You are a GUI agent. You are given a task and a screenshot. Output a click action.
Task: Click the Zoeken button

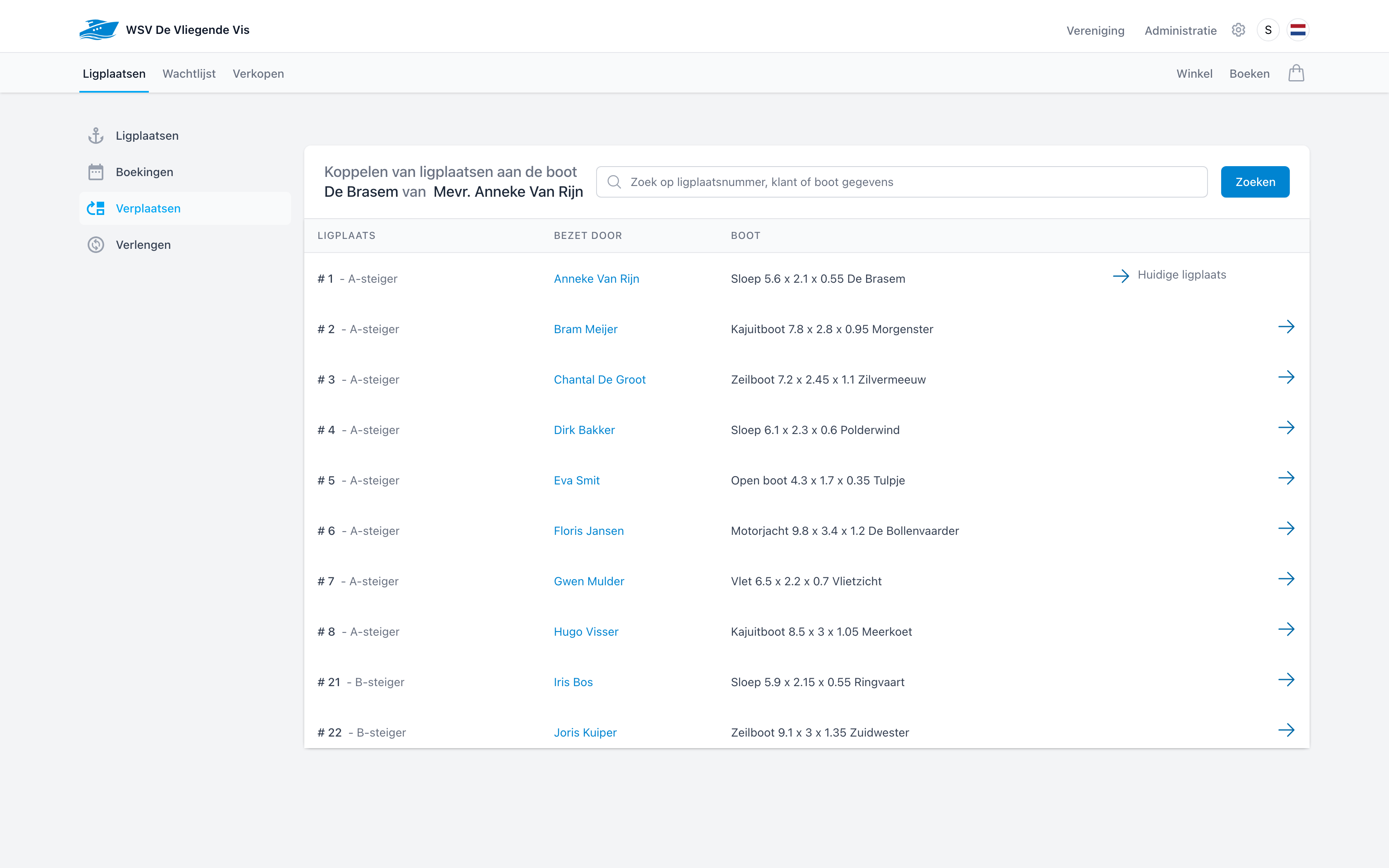click(1255, 182)
